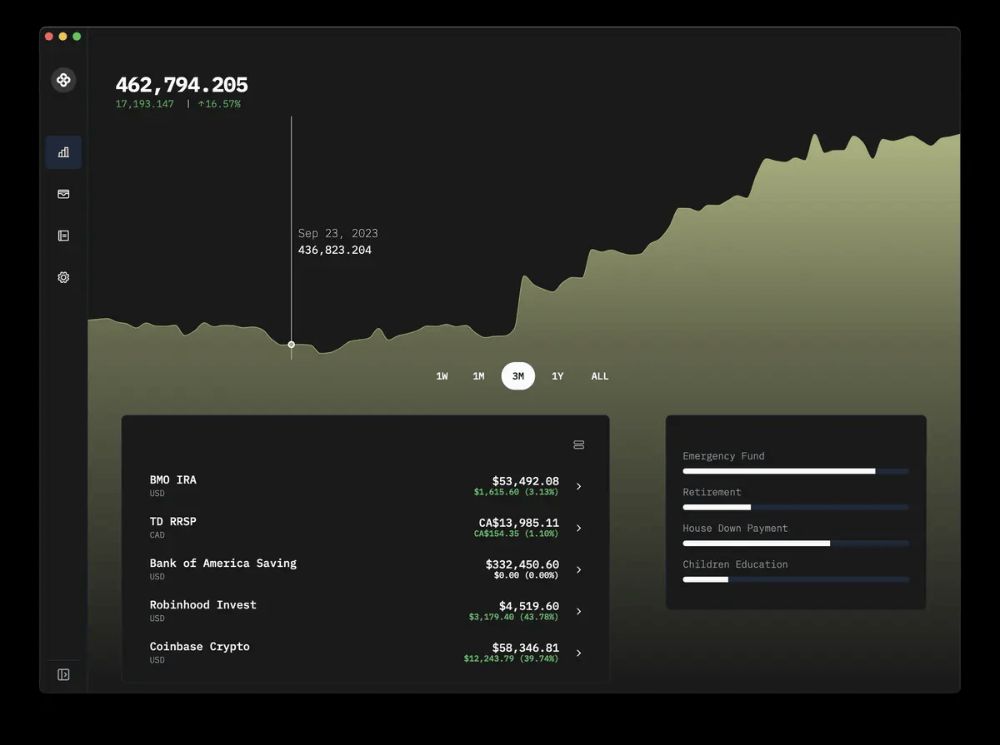Click the list layout icon above accounts
Image resolution: width=1000 pixels, height=745 pixels.
tap(578, 445)
